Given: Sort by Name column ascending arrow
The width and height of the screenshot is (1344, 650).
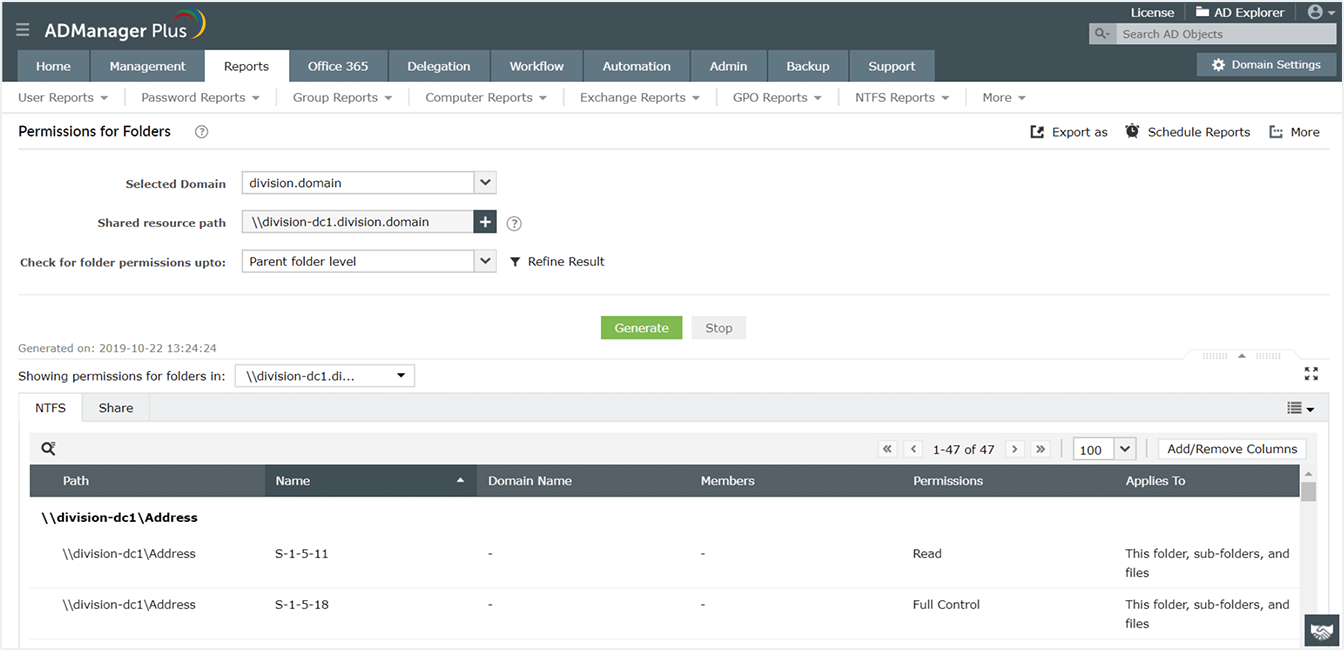Looking at the screenshot, I should [x=460, y=481].
